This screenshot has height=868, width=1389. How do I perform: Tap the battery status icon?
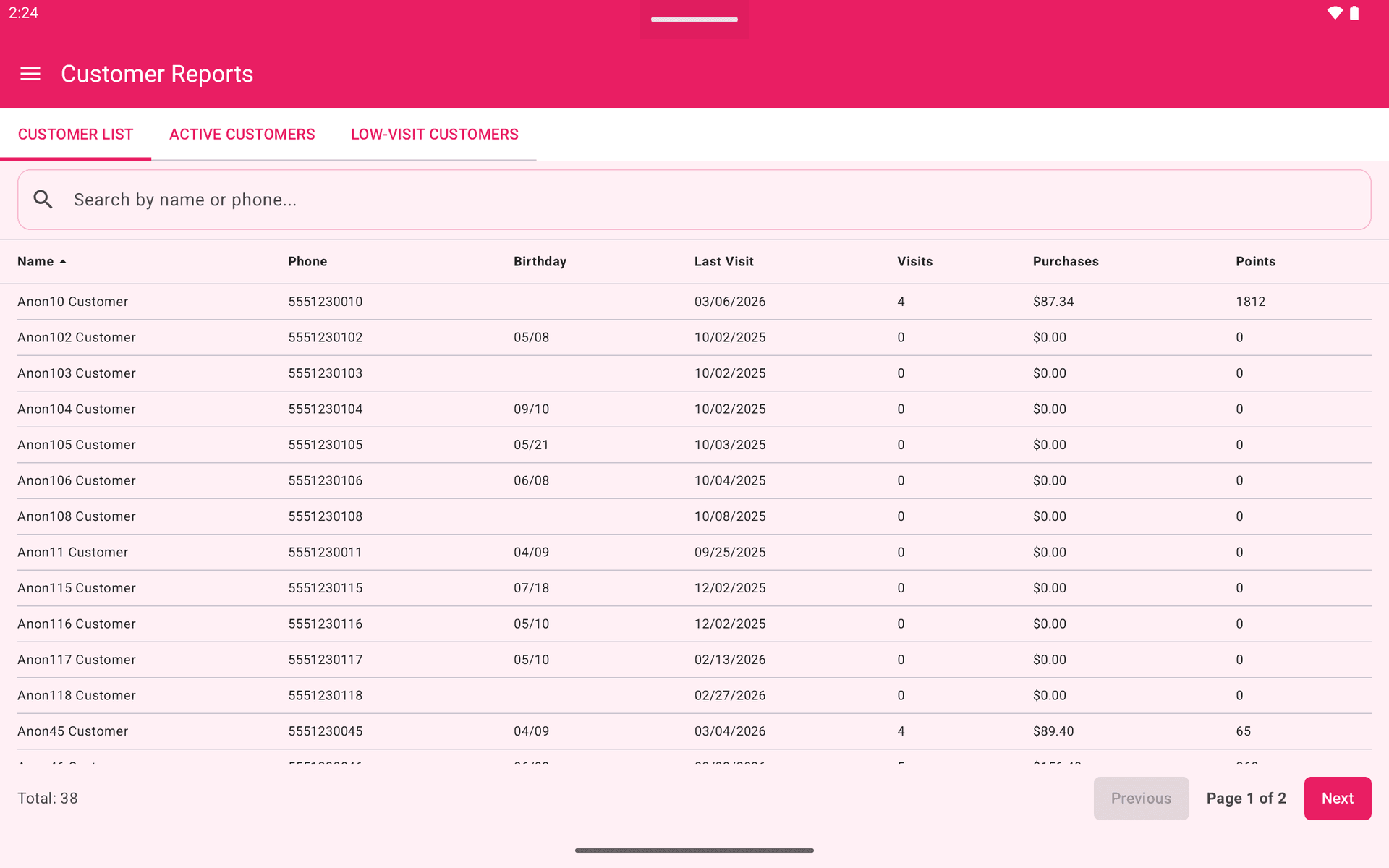[x=1354, y=13]
